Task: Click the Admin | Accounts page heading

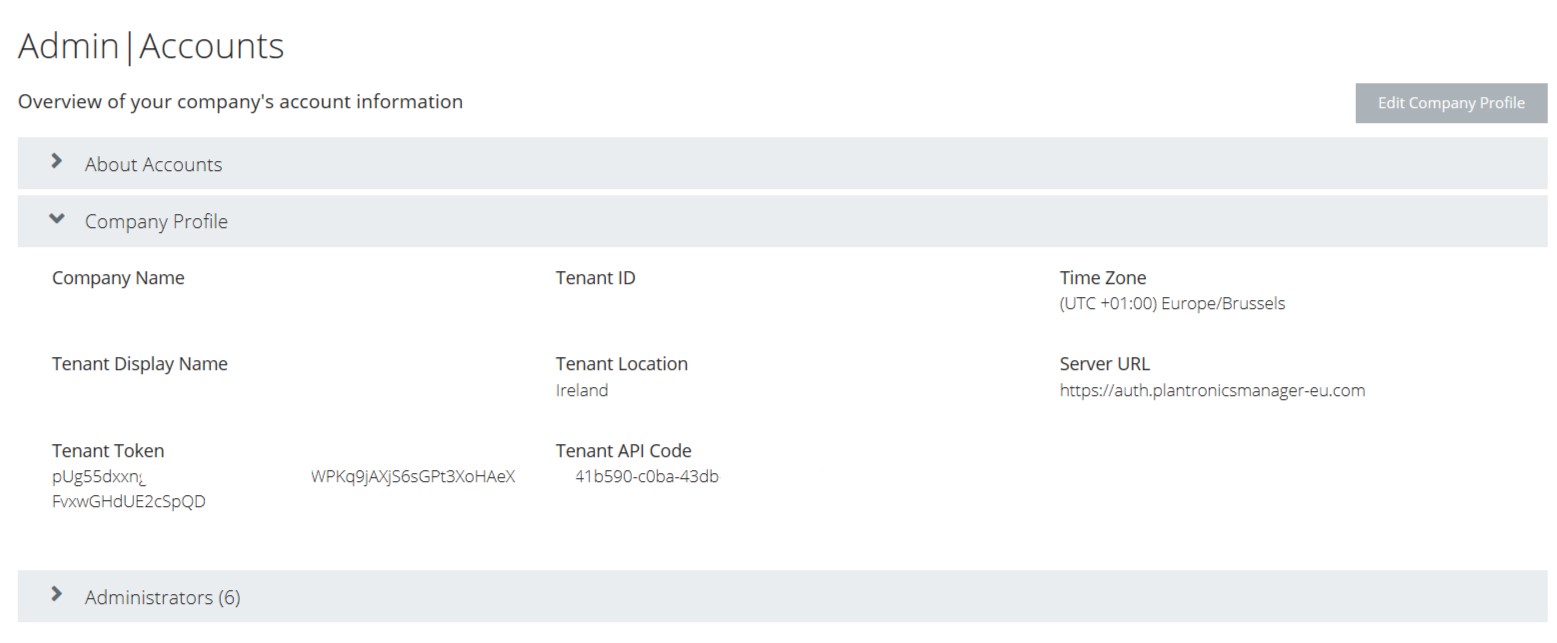Action: pos(151,46)
